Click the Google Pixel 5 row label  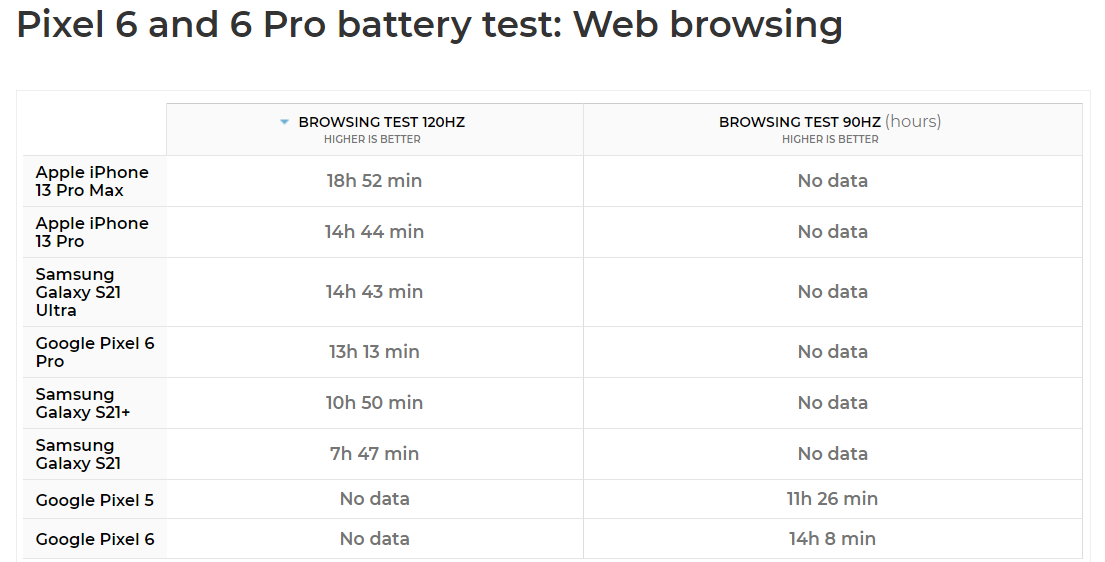(95, 500)
